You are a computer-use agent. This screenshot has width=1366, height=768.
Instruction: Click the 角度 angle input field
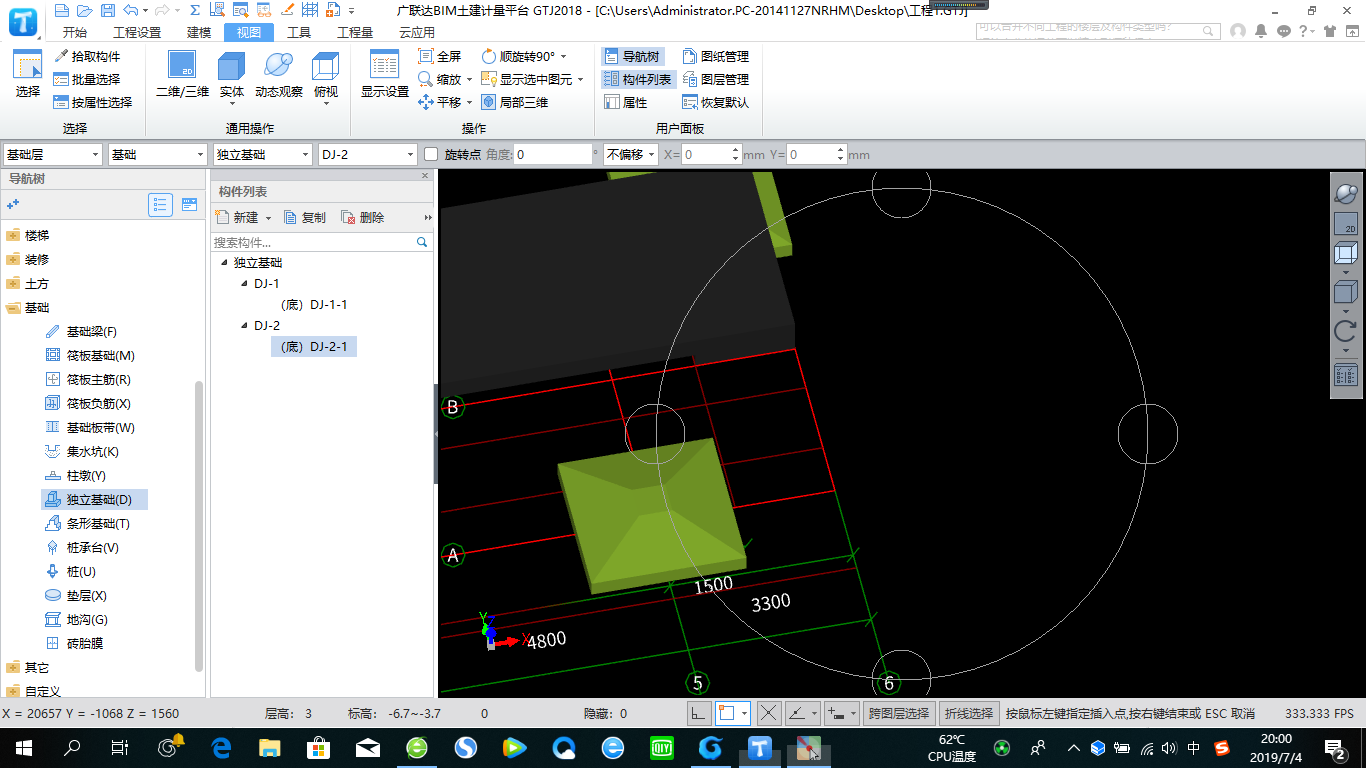554,154
